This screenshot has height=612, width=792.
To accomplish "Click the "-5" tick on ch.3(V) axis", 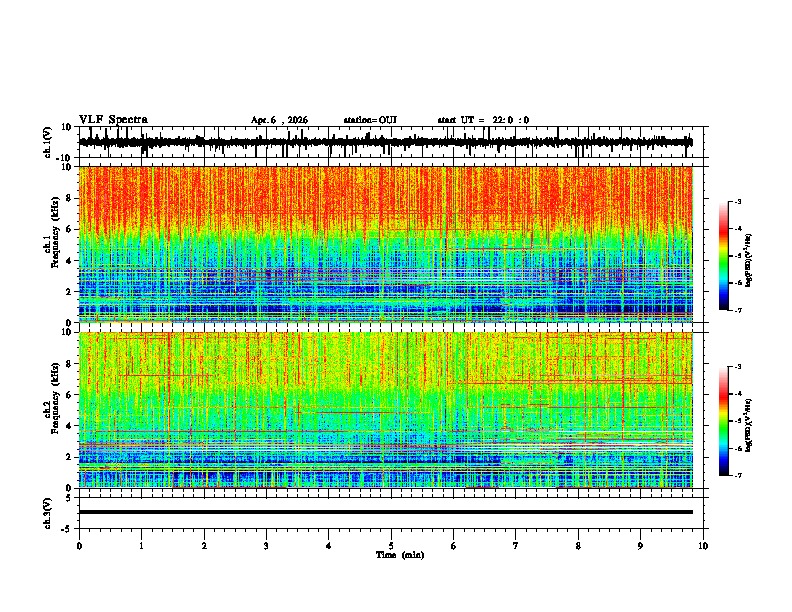I will 68,529.
